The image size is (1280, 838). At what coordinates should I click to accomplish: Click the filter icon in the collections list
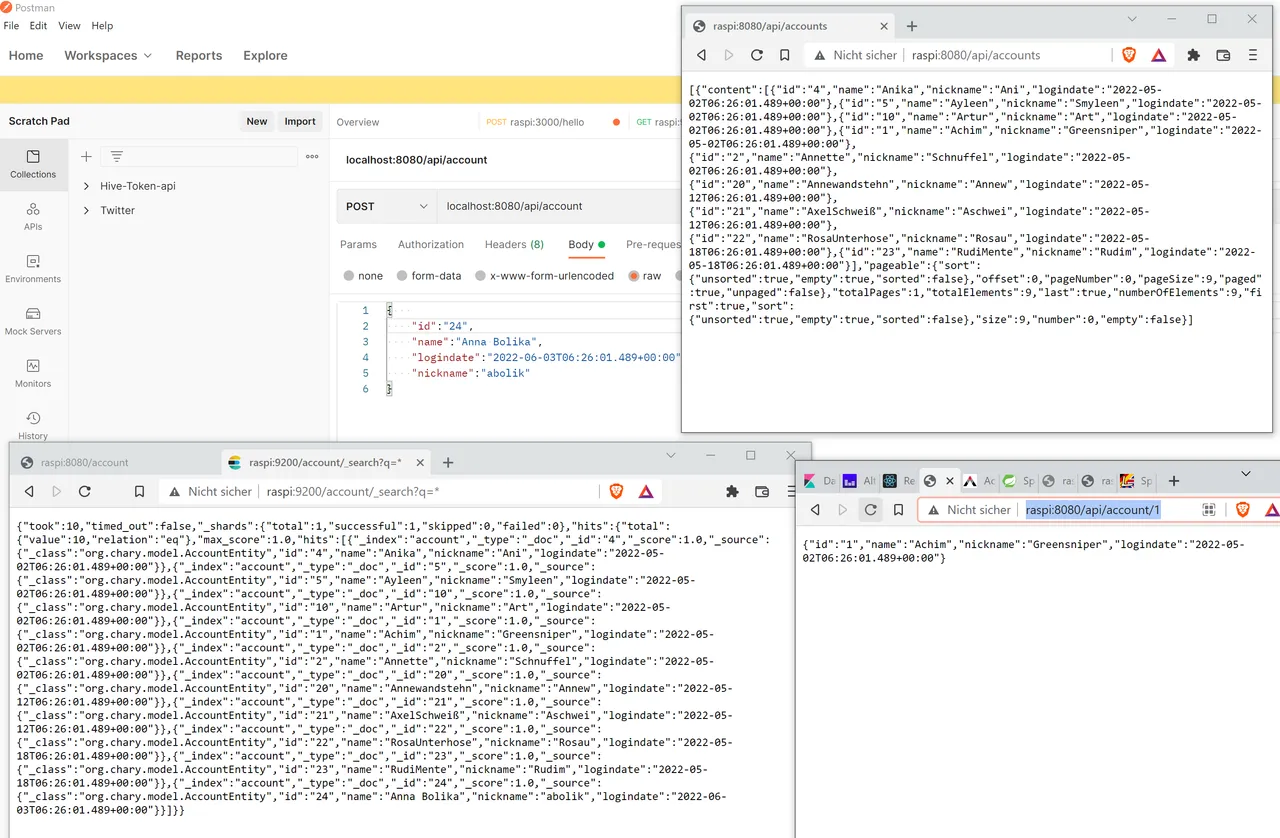[117, 156]
